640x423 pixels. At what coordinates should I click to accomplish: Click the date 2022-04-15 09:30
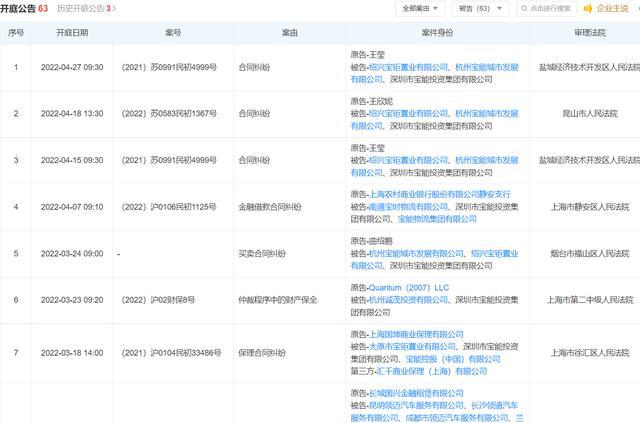coord(72,160)
